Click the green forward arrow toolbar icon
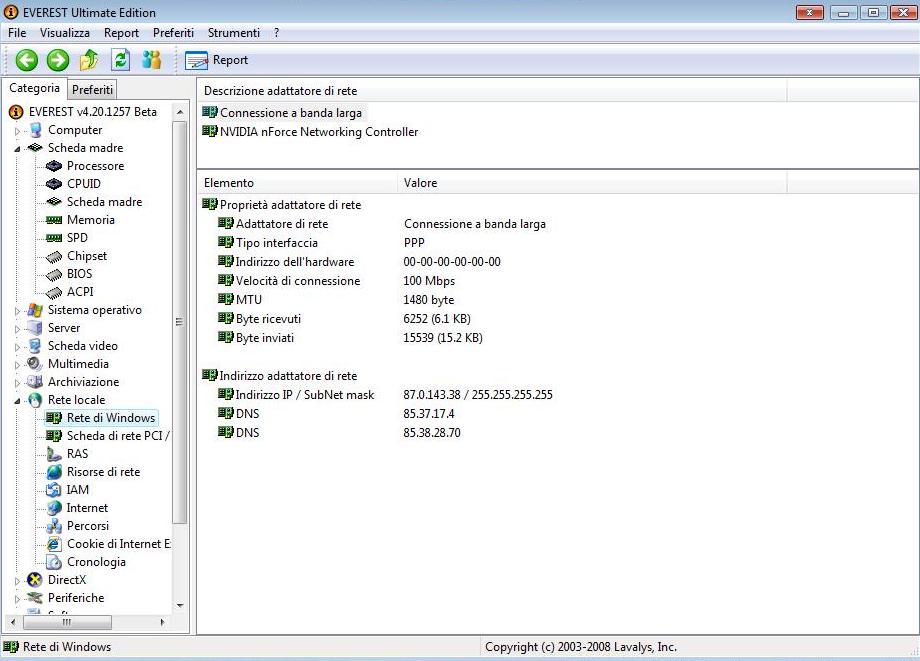The image size is (920, 661). click(x=58, y=60)
